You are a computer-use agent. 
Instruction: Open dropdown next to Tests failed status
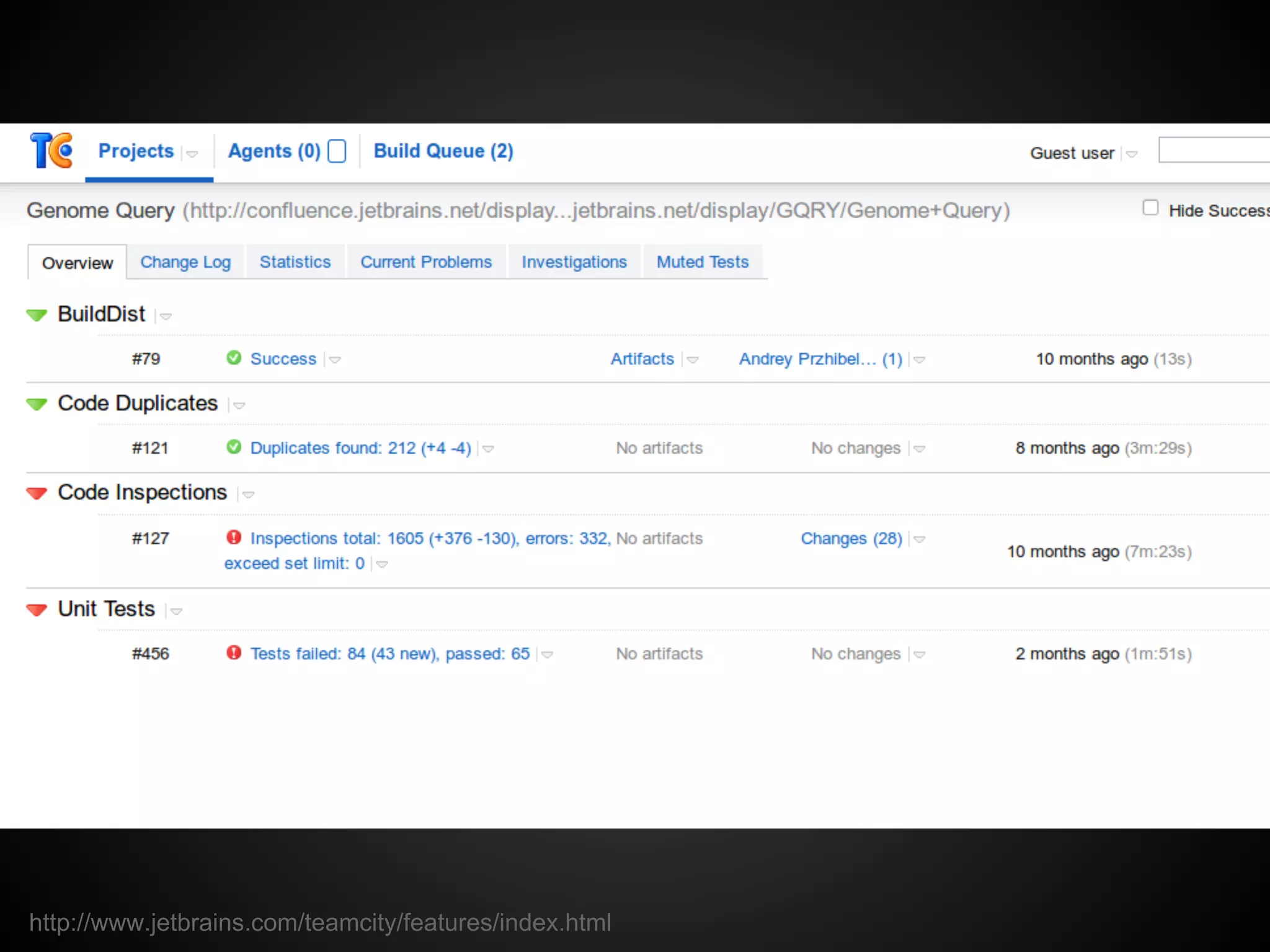pos(547,655)
